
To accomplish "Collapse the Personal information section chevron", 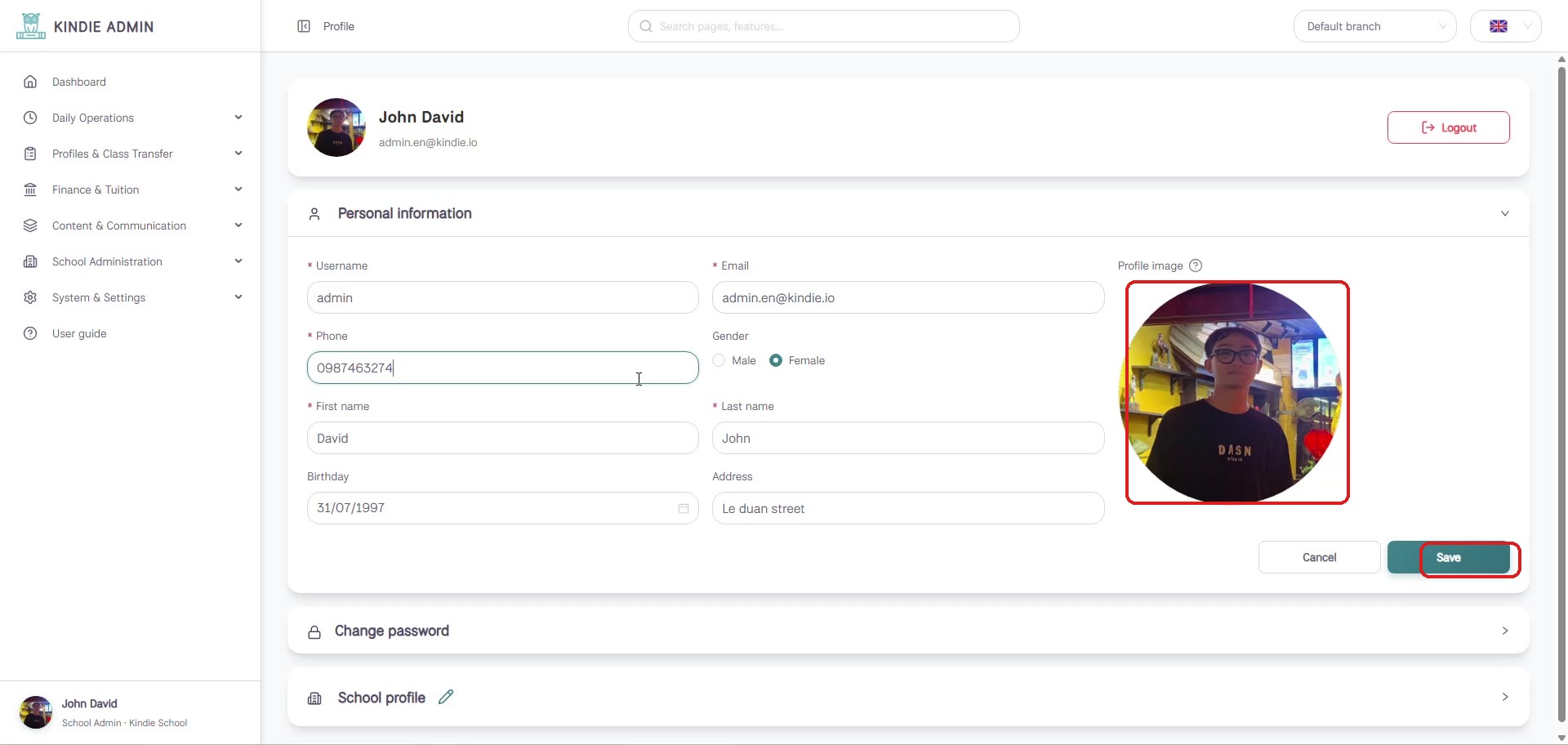I will click(x=1505, y=214).
